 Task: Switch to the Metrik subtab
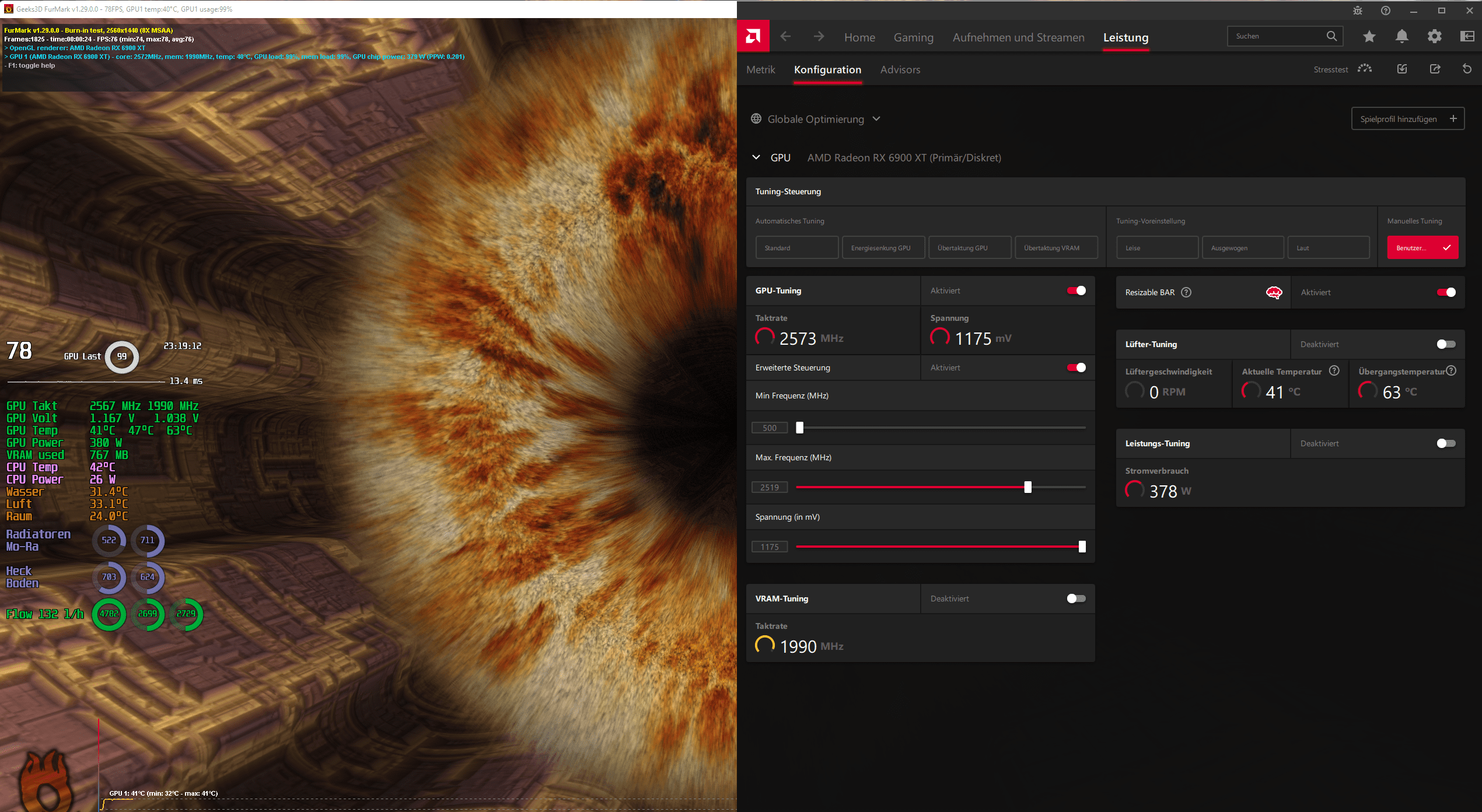760,69
